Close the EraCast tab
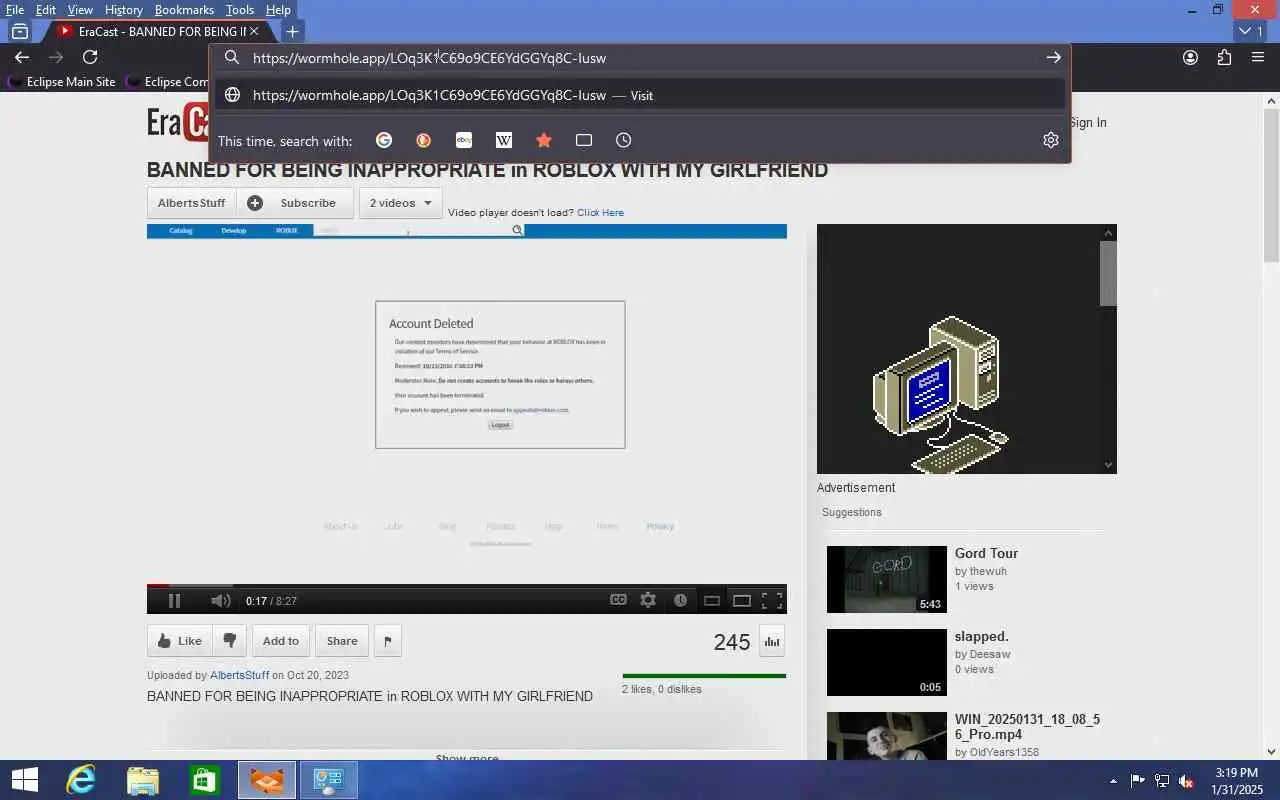This screenshot has height=800, width=1280. pyautogui.click(x=254, y=32)
